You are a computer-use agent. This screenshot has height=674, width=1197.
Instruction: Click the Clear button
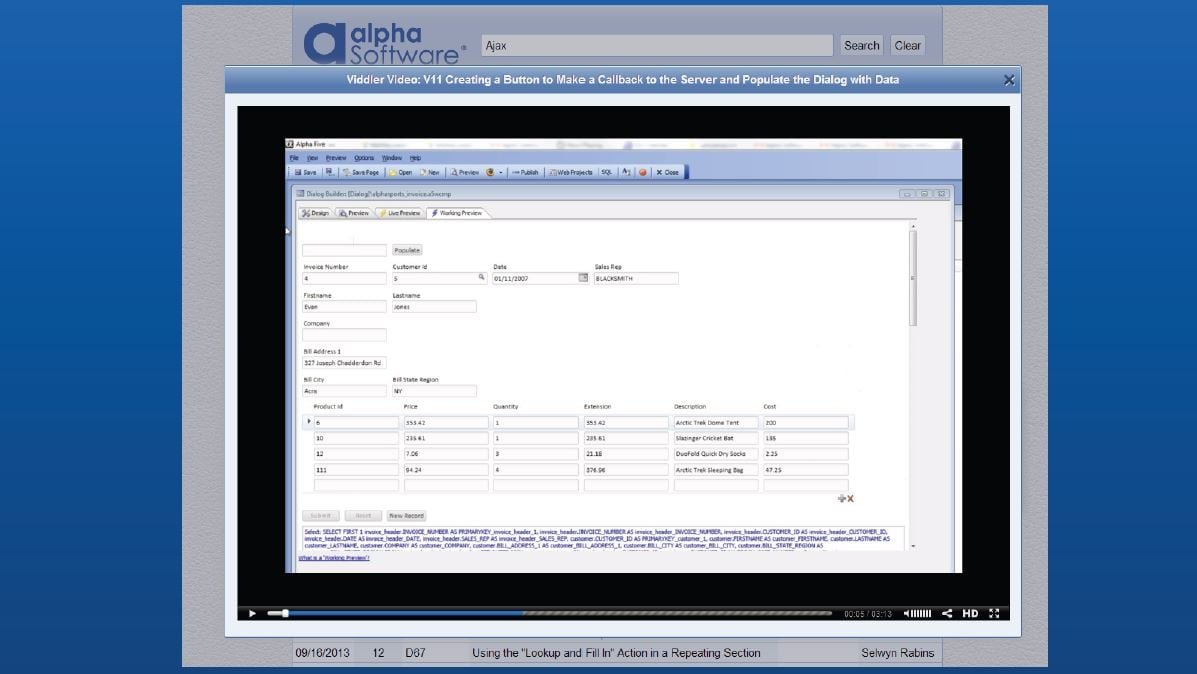coord(907,46)
